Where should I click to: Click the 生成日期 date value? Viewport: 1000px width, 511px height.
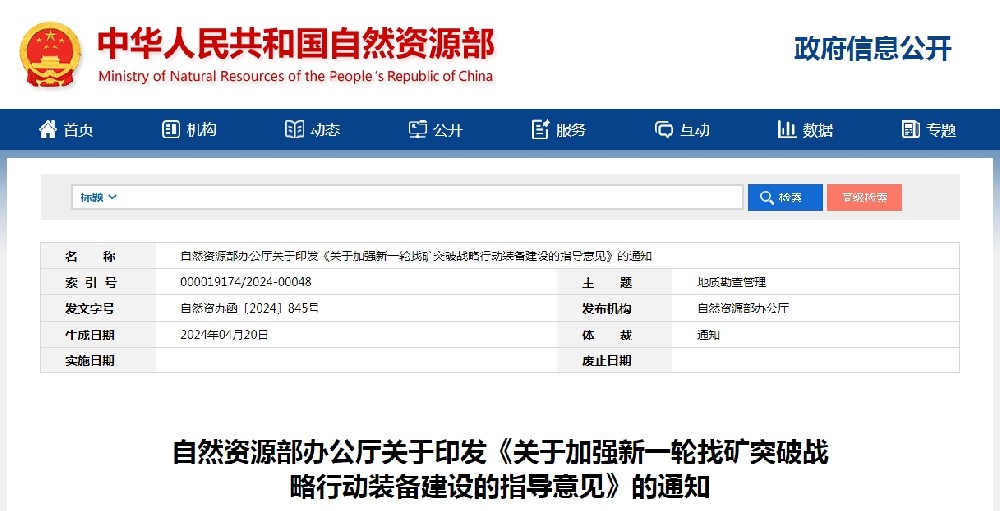pyautogui.click(x=224, y=334)
